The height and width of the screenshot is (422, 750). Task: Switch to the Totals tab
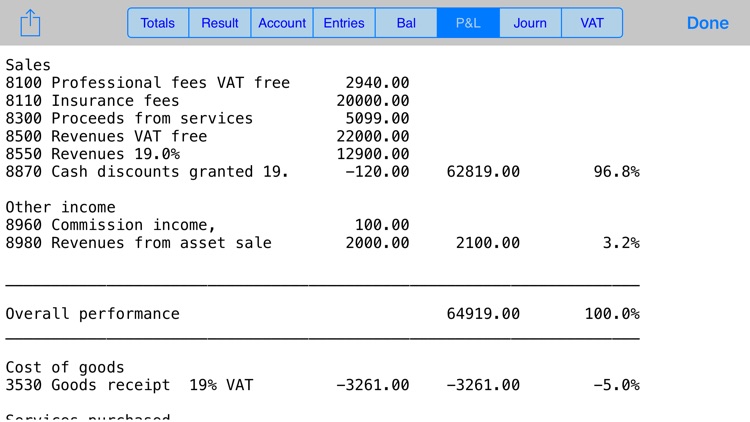pos(158,22)
